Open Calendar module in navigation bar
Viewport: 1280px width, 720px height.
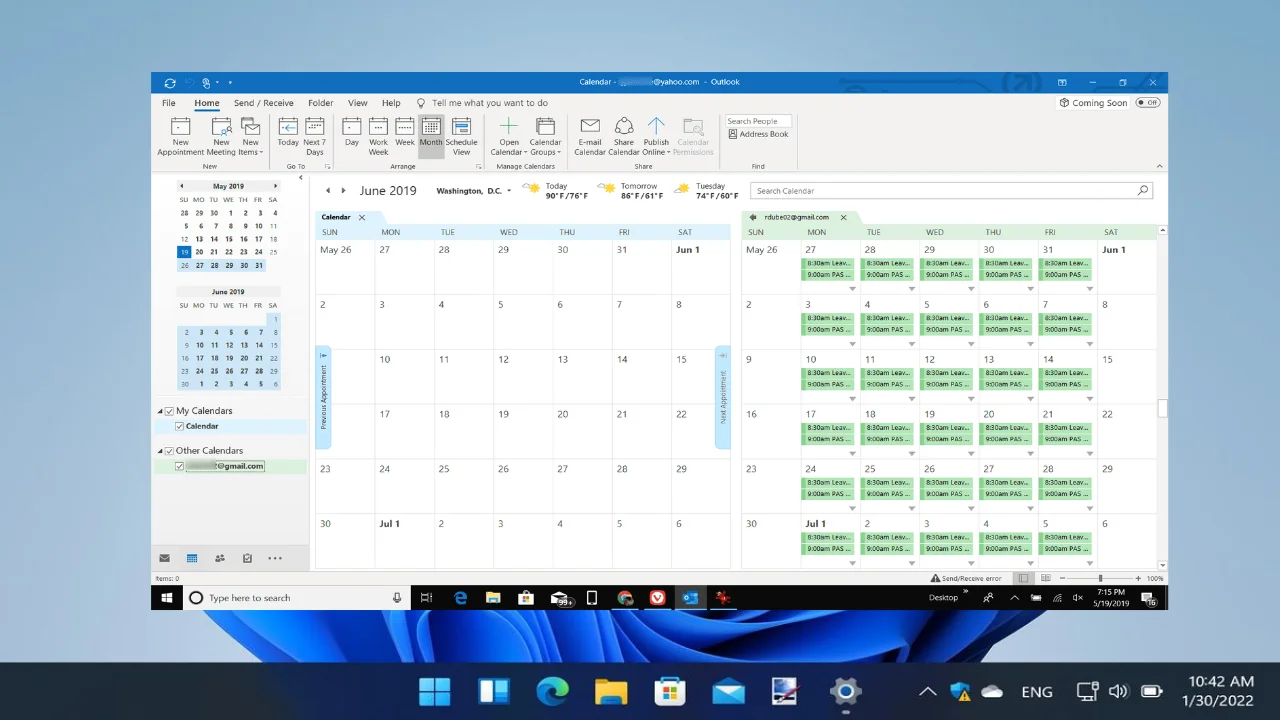pyautogui.click(x=192, y=558)
